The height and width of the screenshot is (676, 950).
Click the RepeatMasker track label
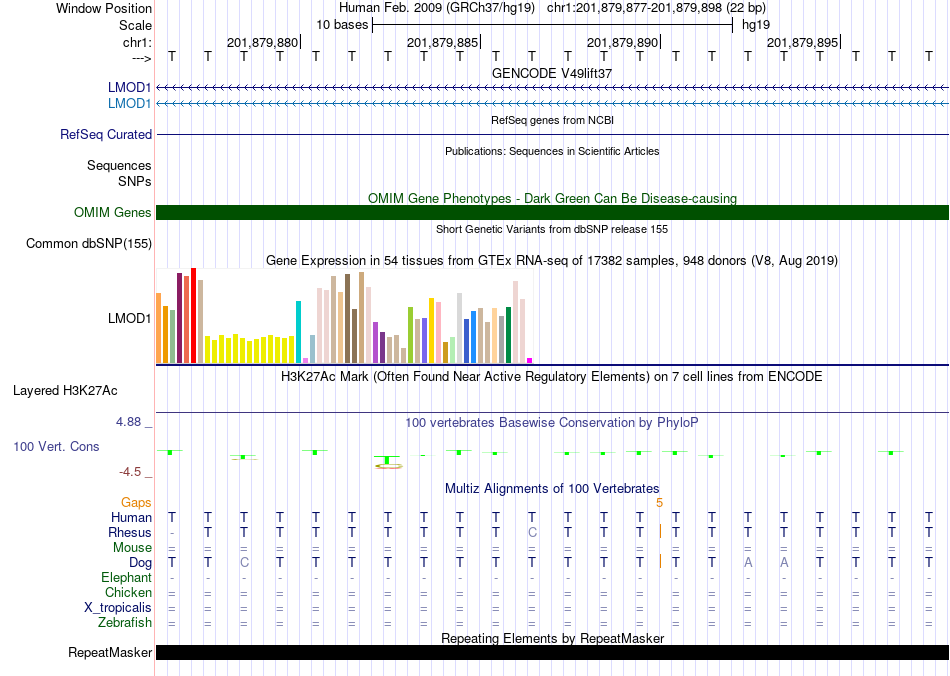pyautogui.click(x=110, y=652)
